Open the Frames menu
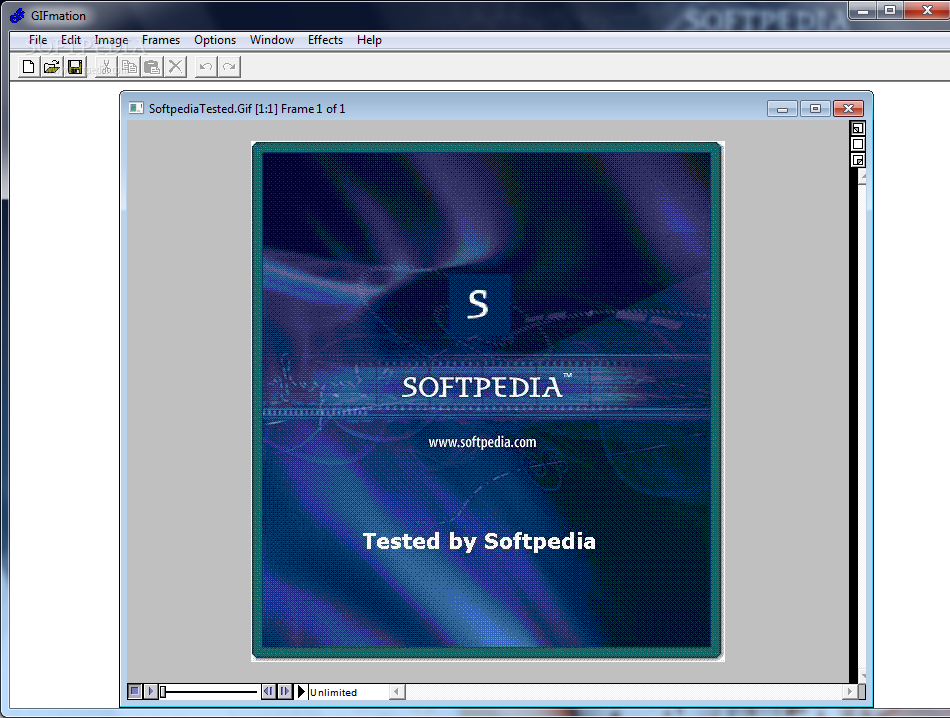The image size is (950, 718). point(161,40)
